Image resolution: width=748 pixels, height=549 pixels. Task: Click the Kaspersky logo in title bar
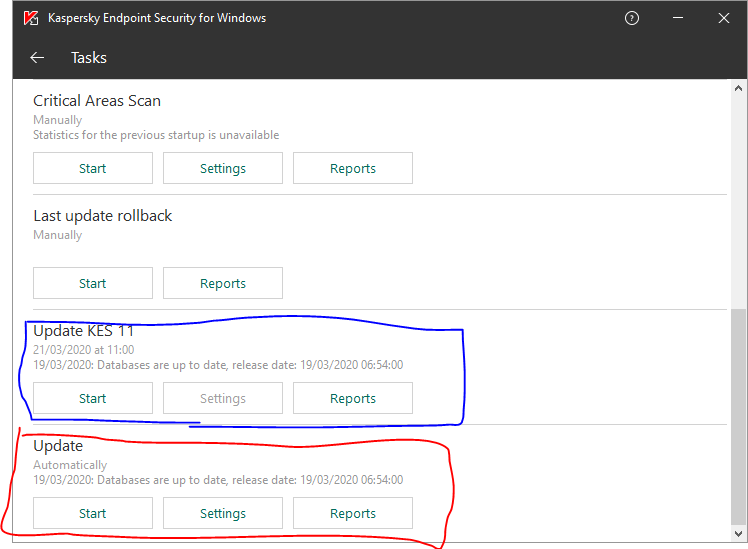point(31,18)
